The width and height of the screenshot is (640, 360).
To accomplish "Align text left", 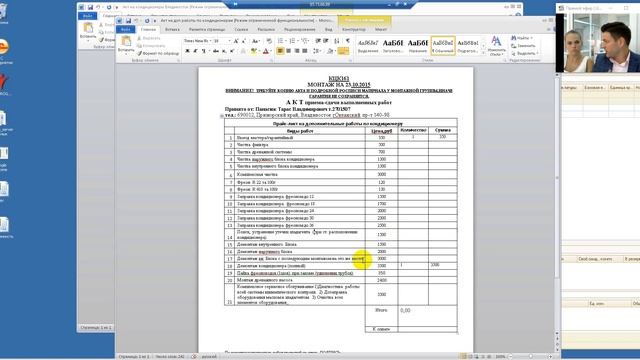I will point(280,51).
